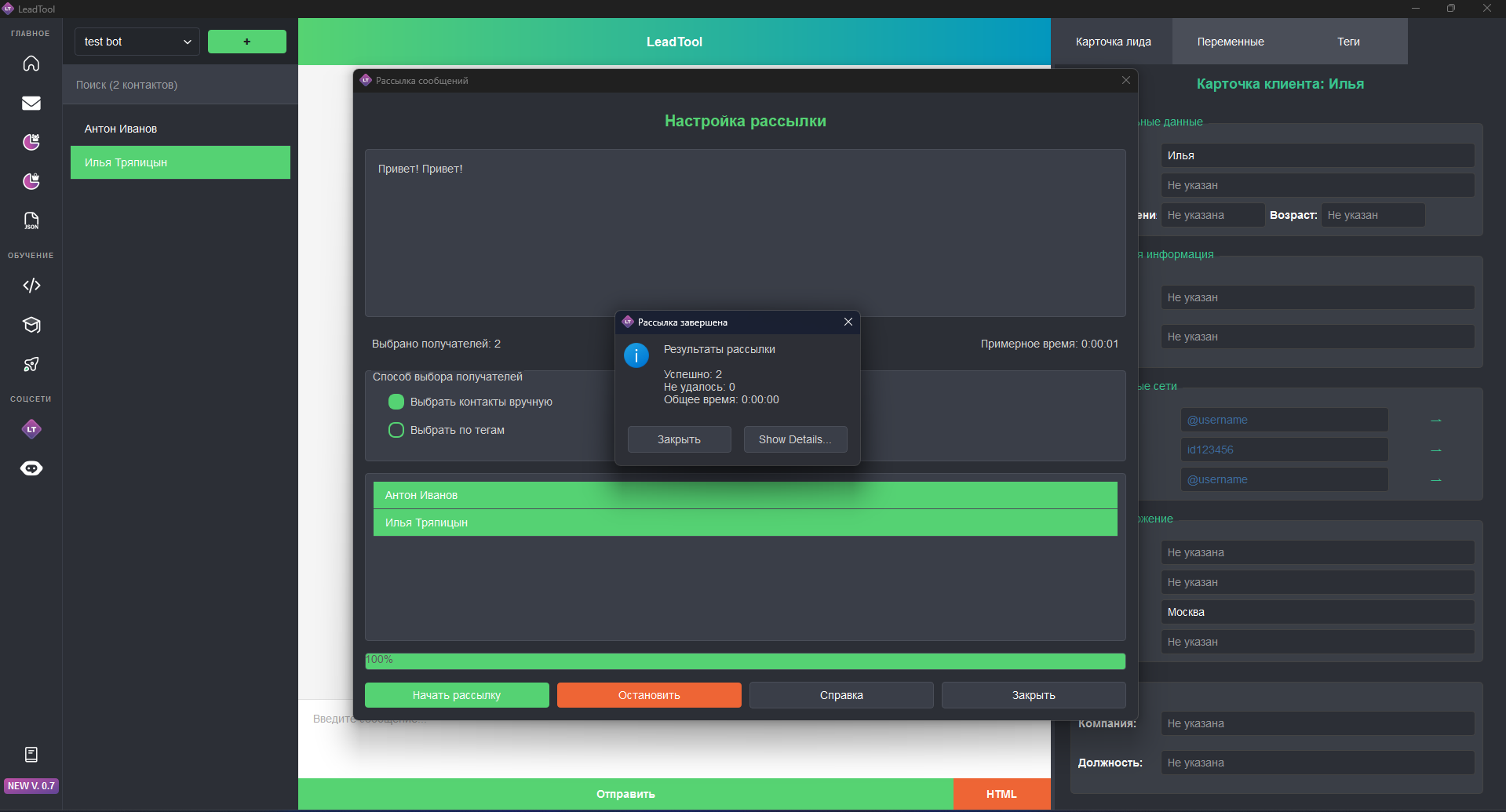This screenshot has width=1506, height=812.
Task: Open the purple LT social icon
Action: [x=31, y=429]
